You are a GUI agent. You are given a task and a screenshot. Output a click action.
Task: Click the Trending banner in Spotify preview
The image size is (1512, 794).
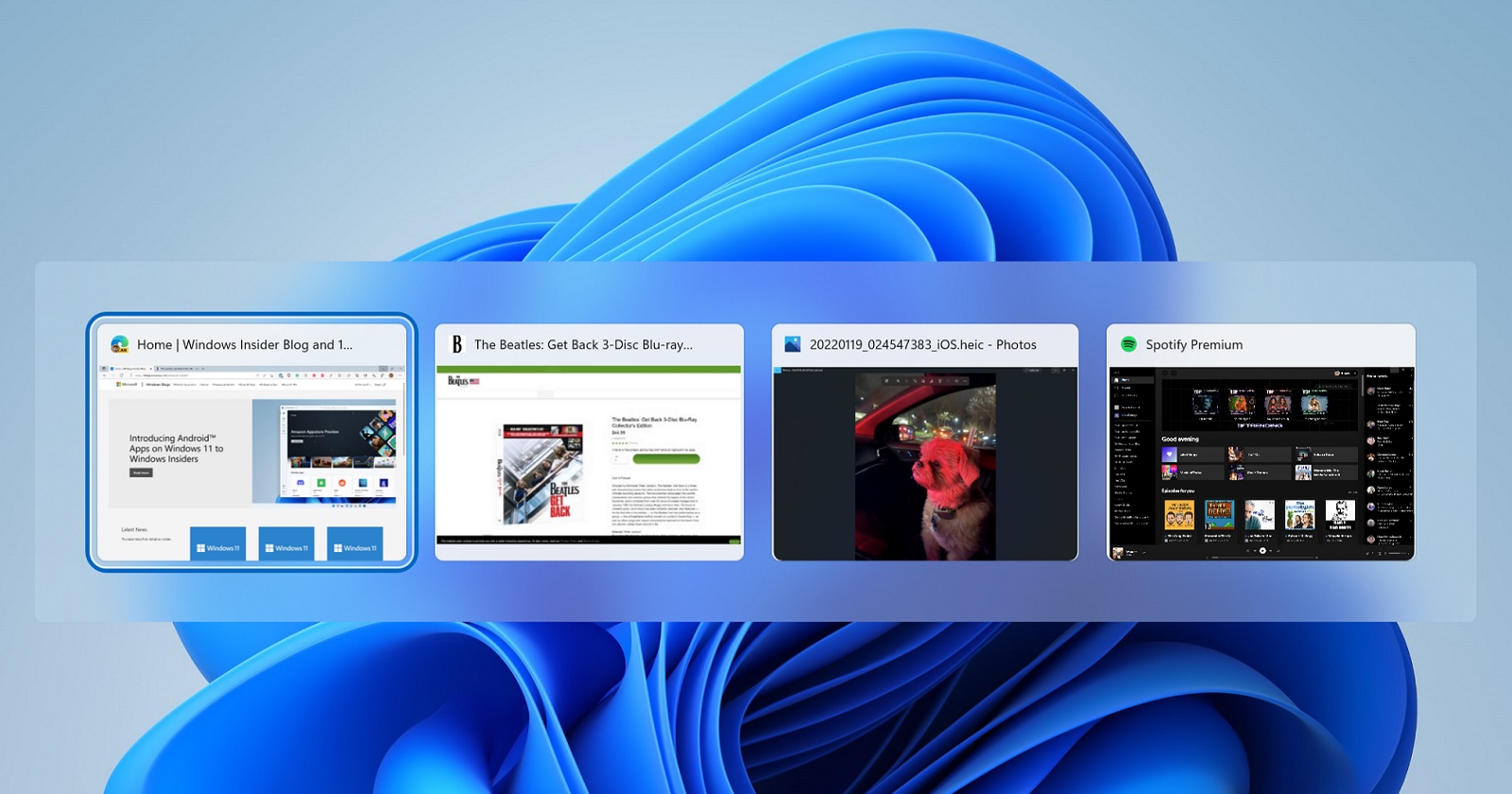pyautogui.click(x=1260, y=406)
